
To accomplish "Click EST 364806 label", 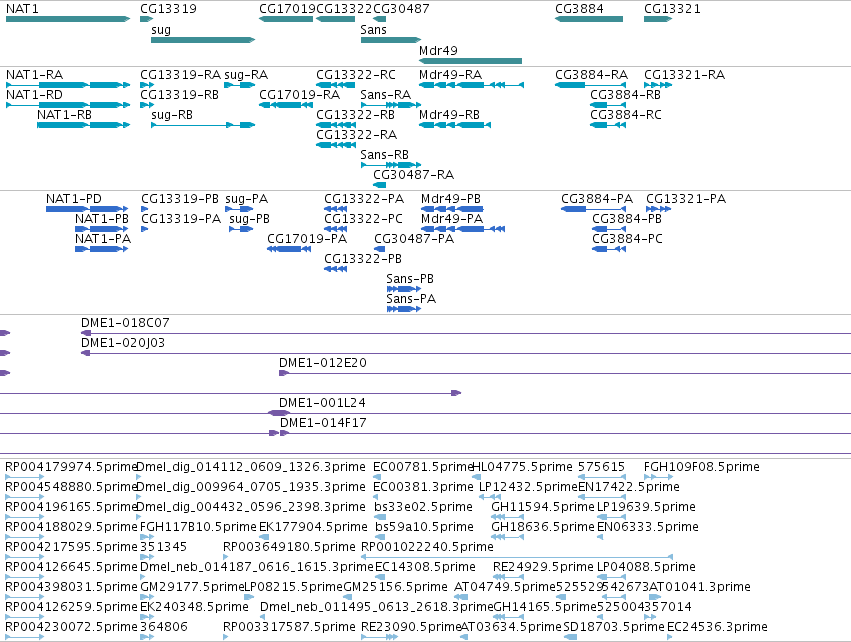I will (163, 627).
